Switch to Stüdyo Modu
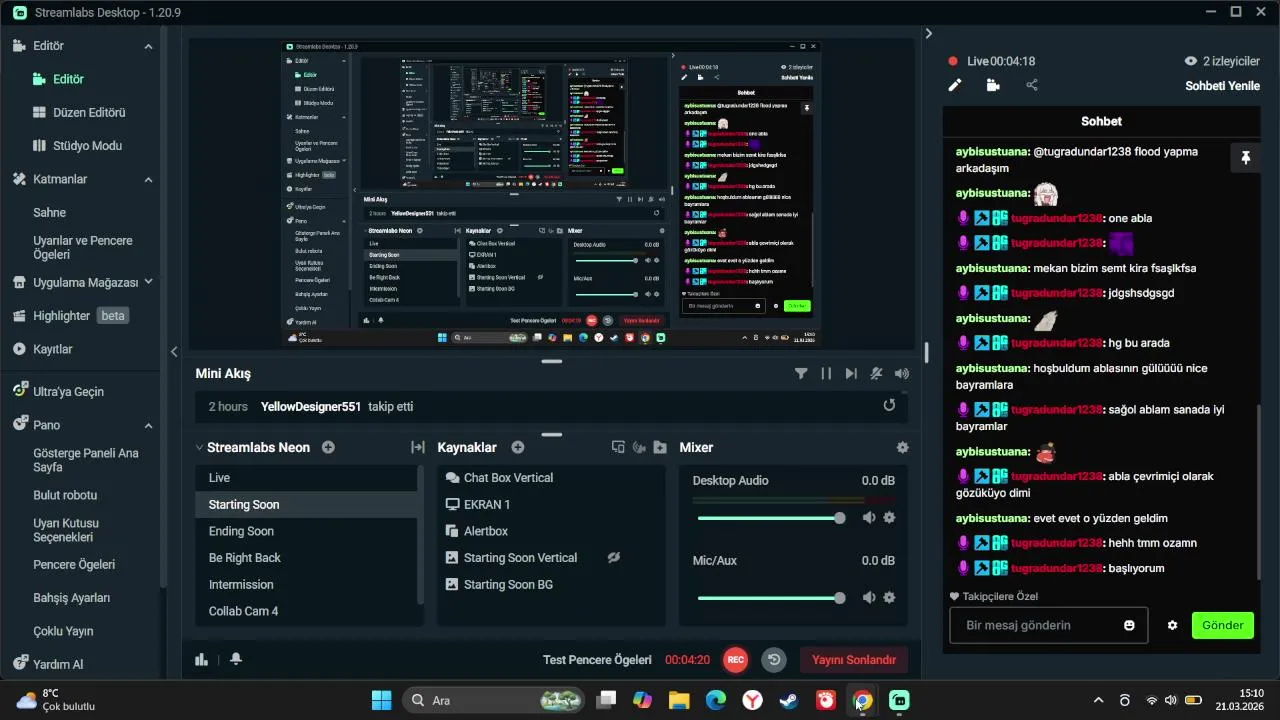Screen dimensions: 1280x720 point(78,145)
